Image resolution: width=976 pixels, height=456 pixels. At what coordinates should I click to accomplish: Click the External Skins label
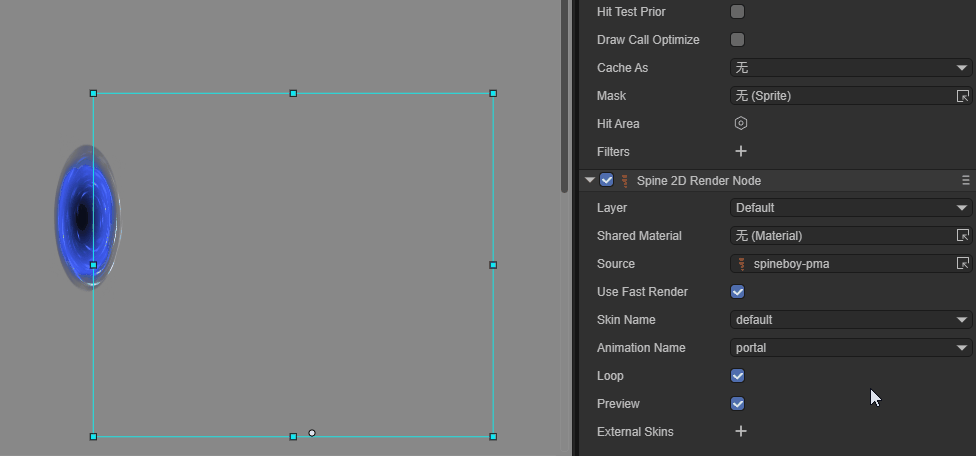(635, 432)
